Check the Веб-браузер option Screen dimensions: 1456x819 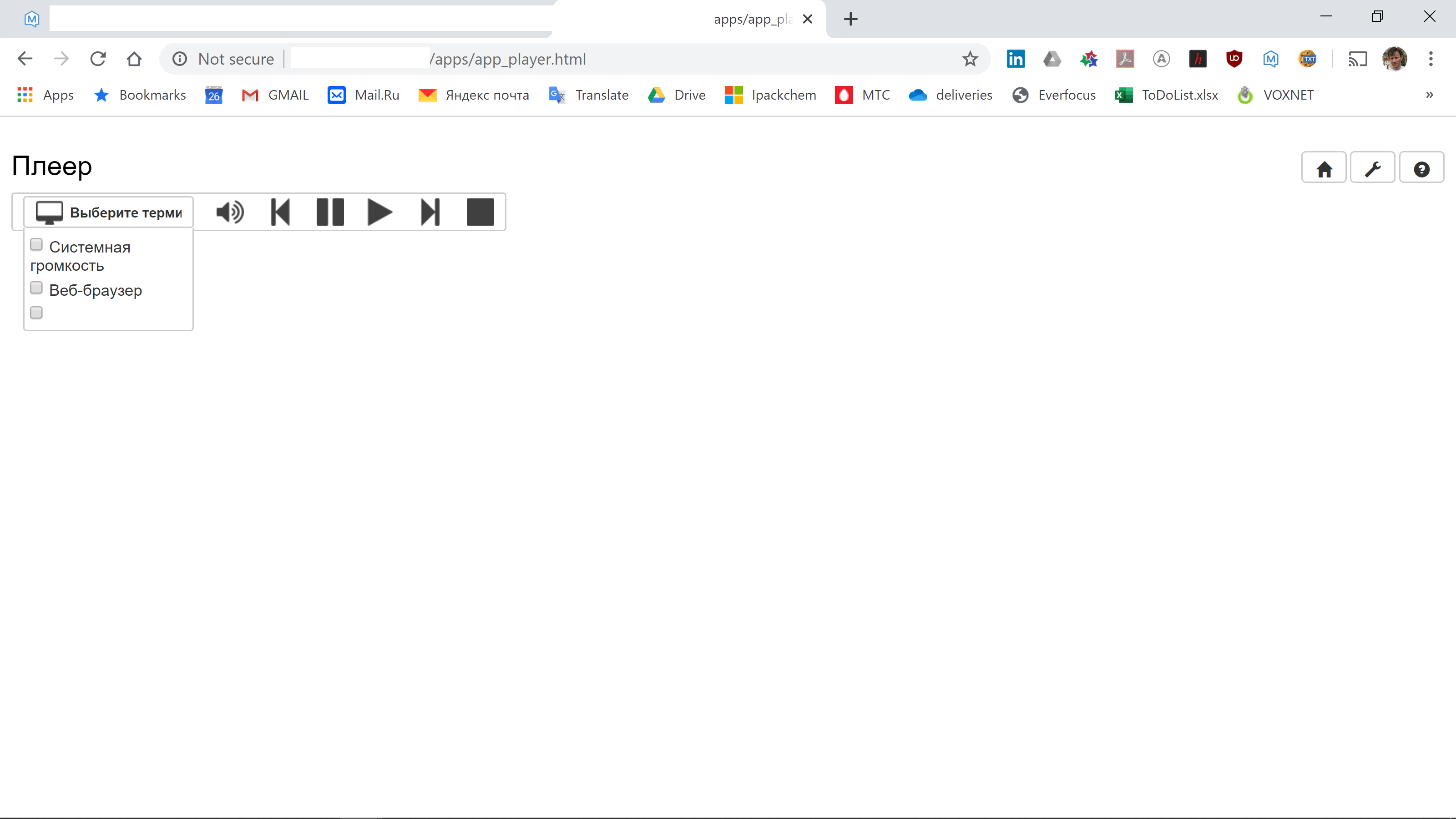[36, 287]
